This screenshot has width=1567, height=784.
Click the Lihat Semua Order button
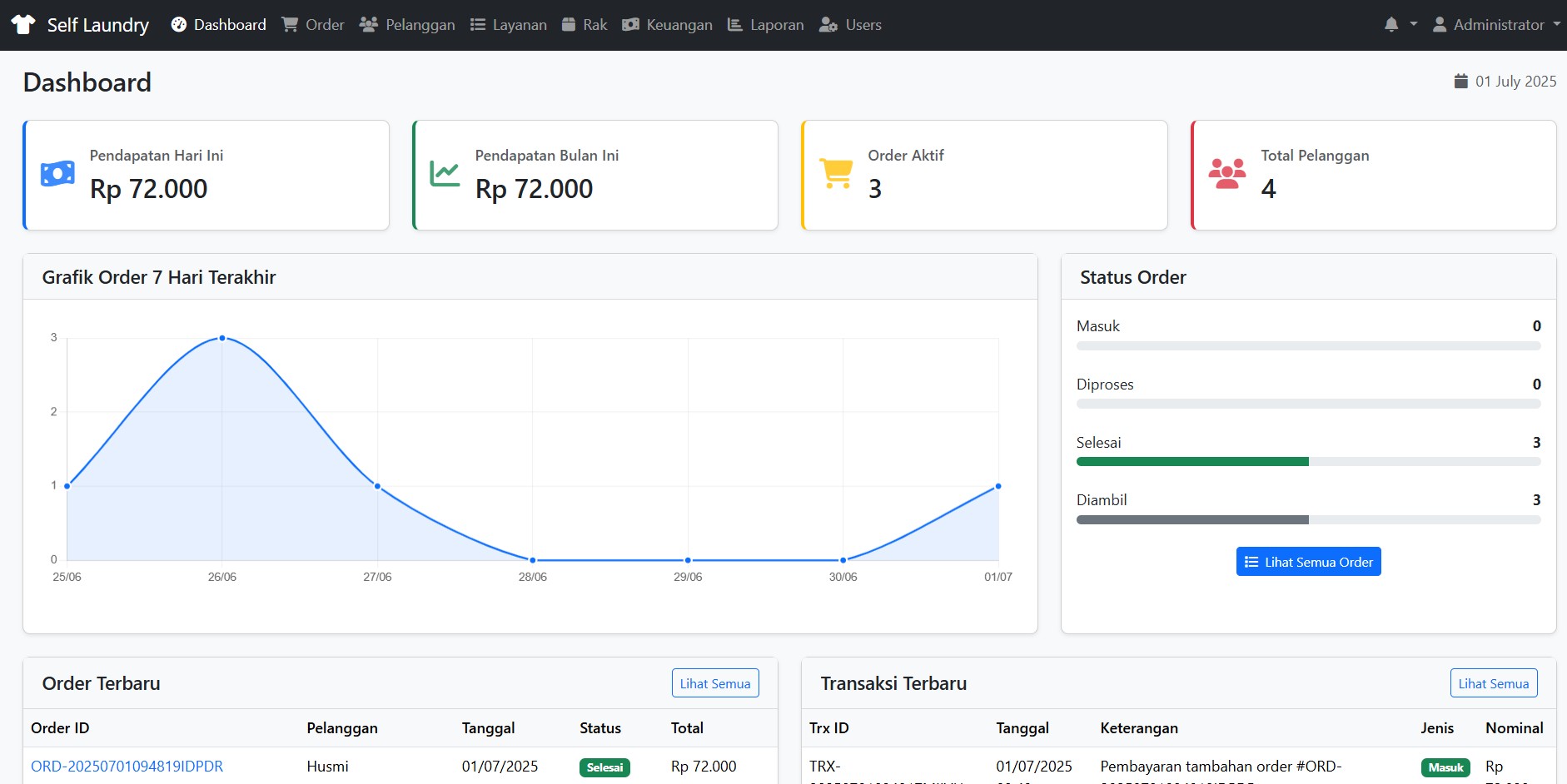1308,562
